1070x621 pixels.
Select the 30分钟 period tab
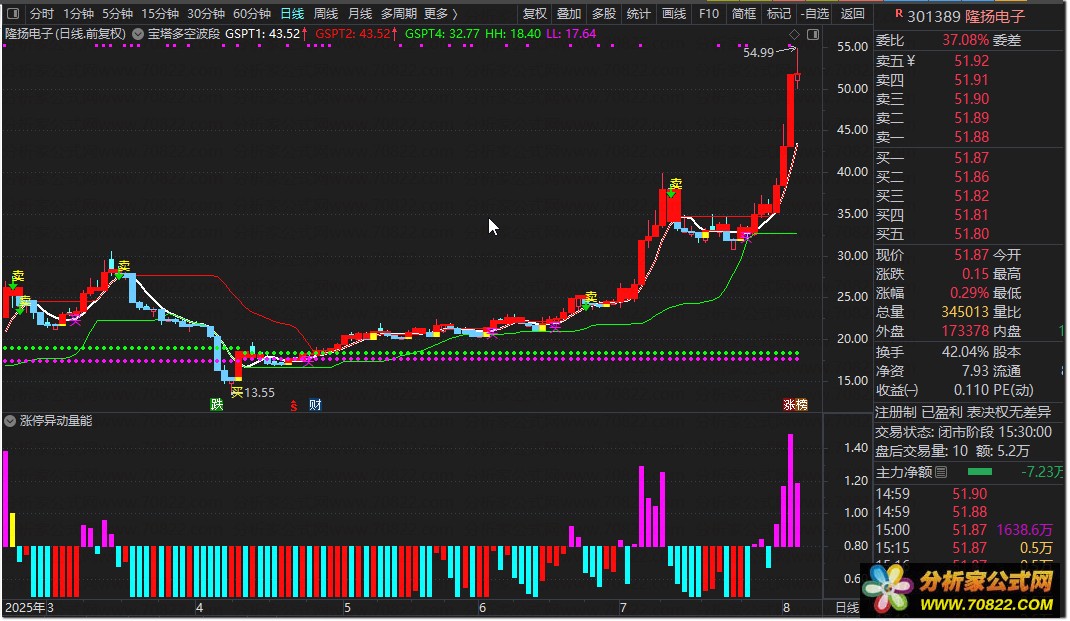(205, 14)
